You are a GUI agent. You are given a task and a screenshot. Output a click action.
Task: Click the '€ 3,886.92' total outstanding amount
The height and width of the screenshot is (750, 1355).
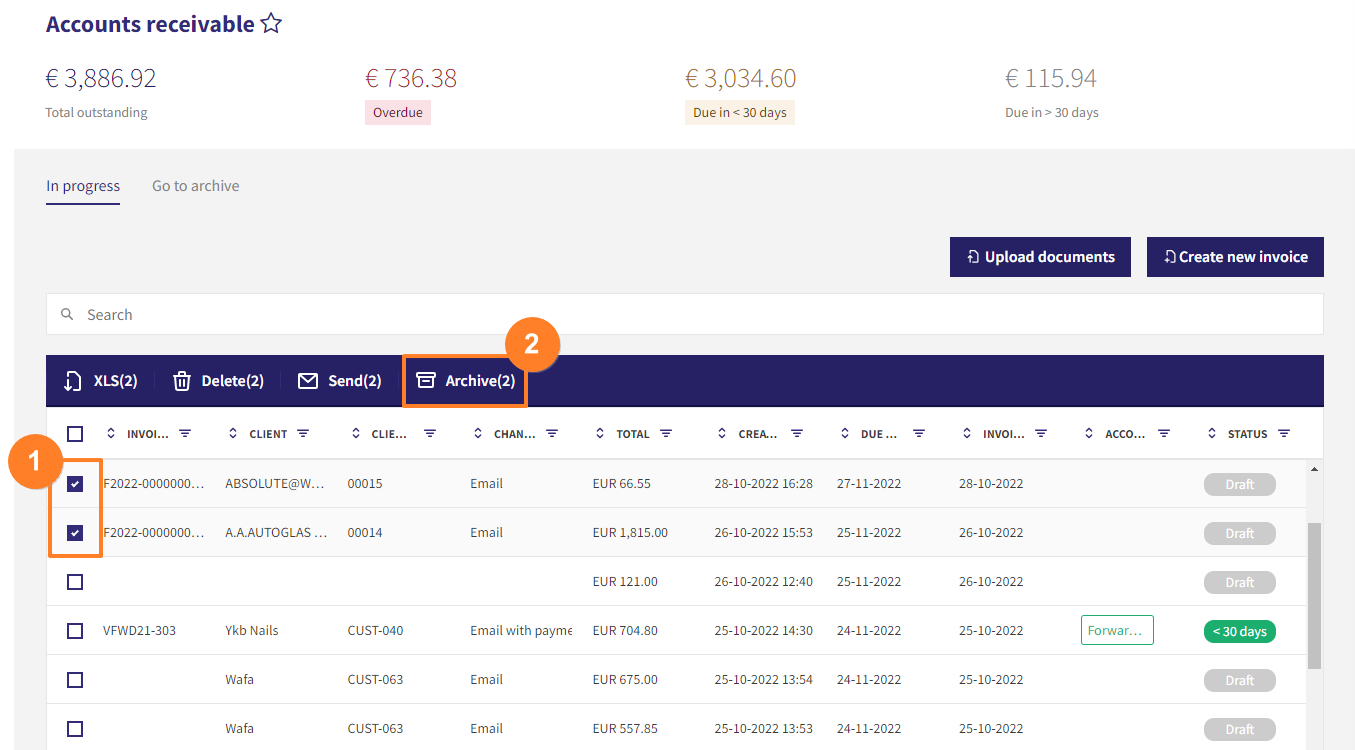tap(101, 78)
